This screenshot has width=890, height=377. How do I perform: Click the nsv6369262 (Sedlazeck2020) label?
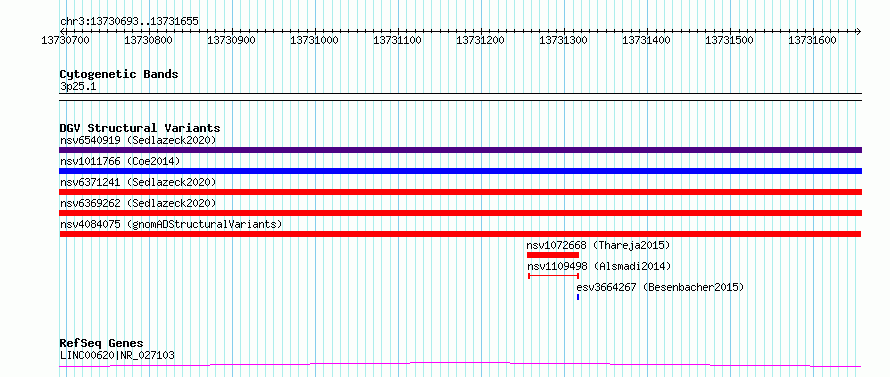point(138,203)
